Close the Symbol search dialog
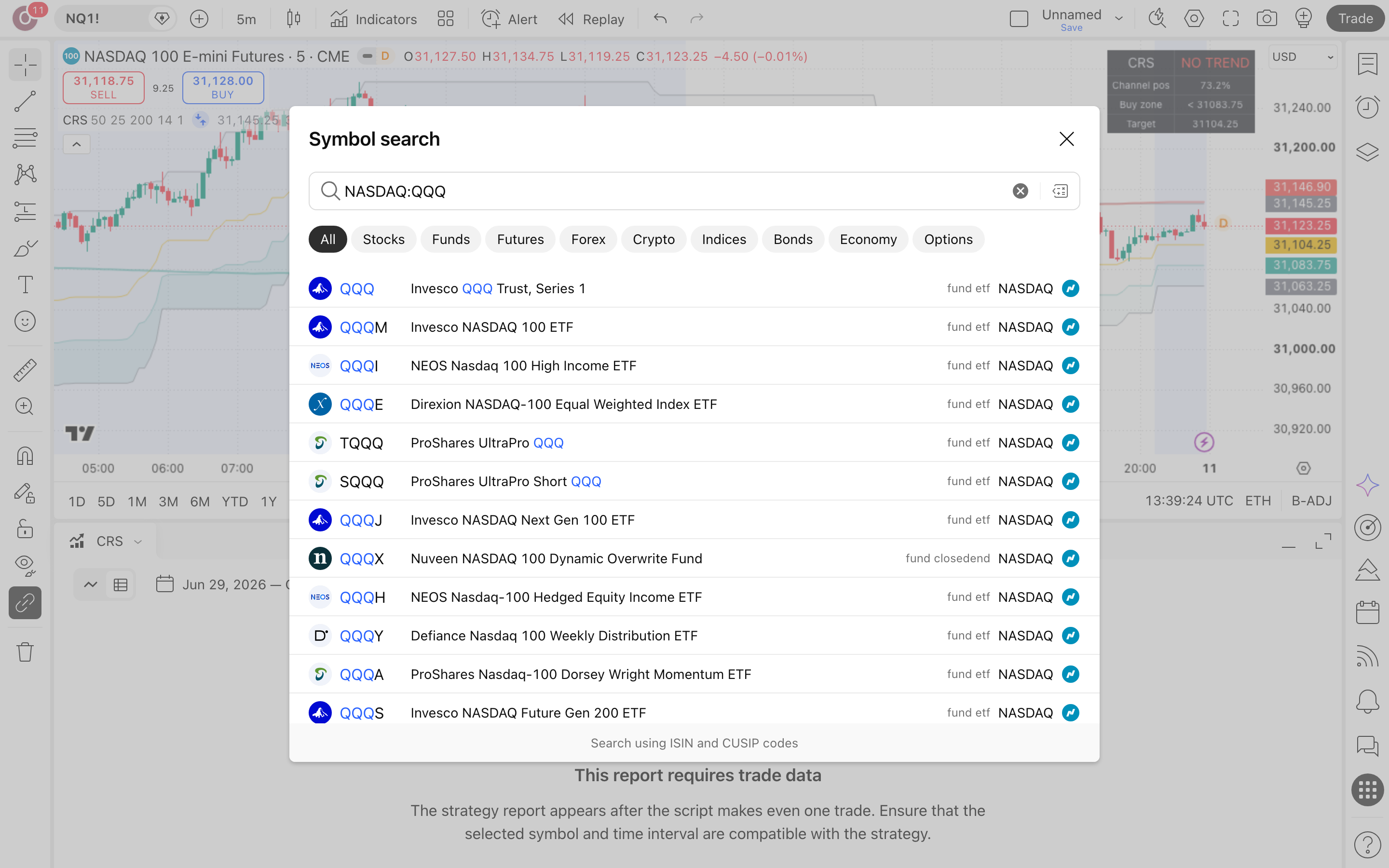This screenshot has width=1389, height=868. 1066,139
